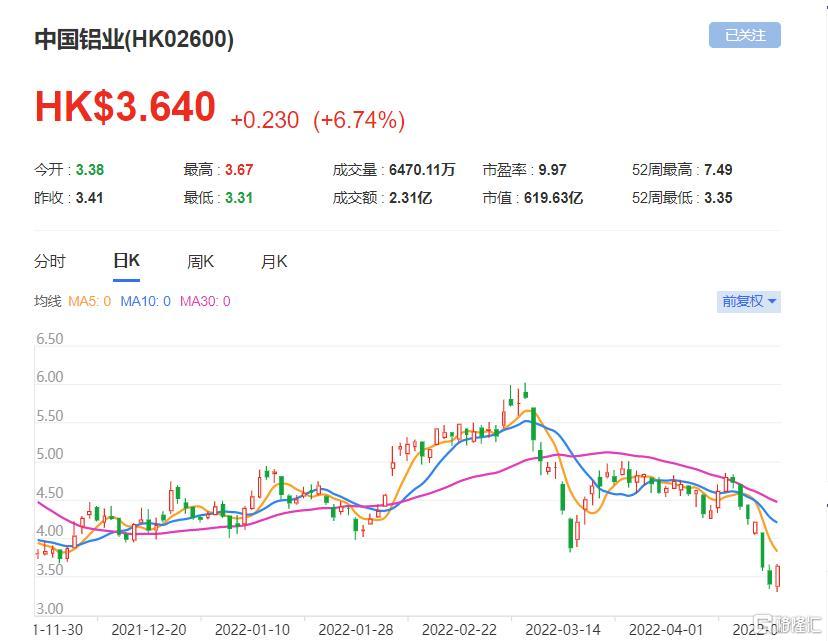Click the 4.50 price axis label
This screenshot has height=641, width=828.
click(x=50, y=493)
